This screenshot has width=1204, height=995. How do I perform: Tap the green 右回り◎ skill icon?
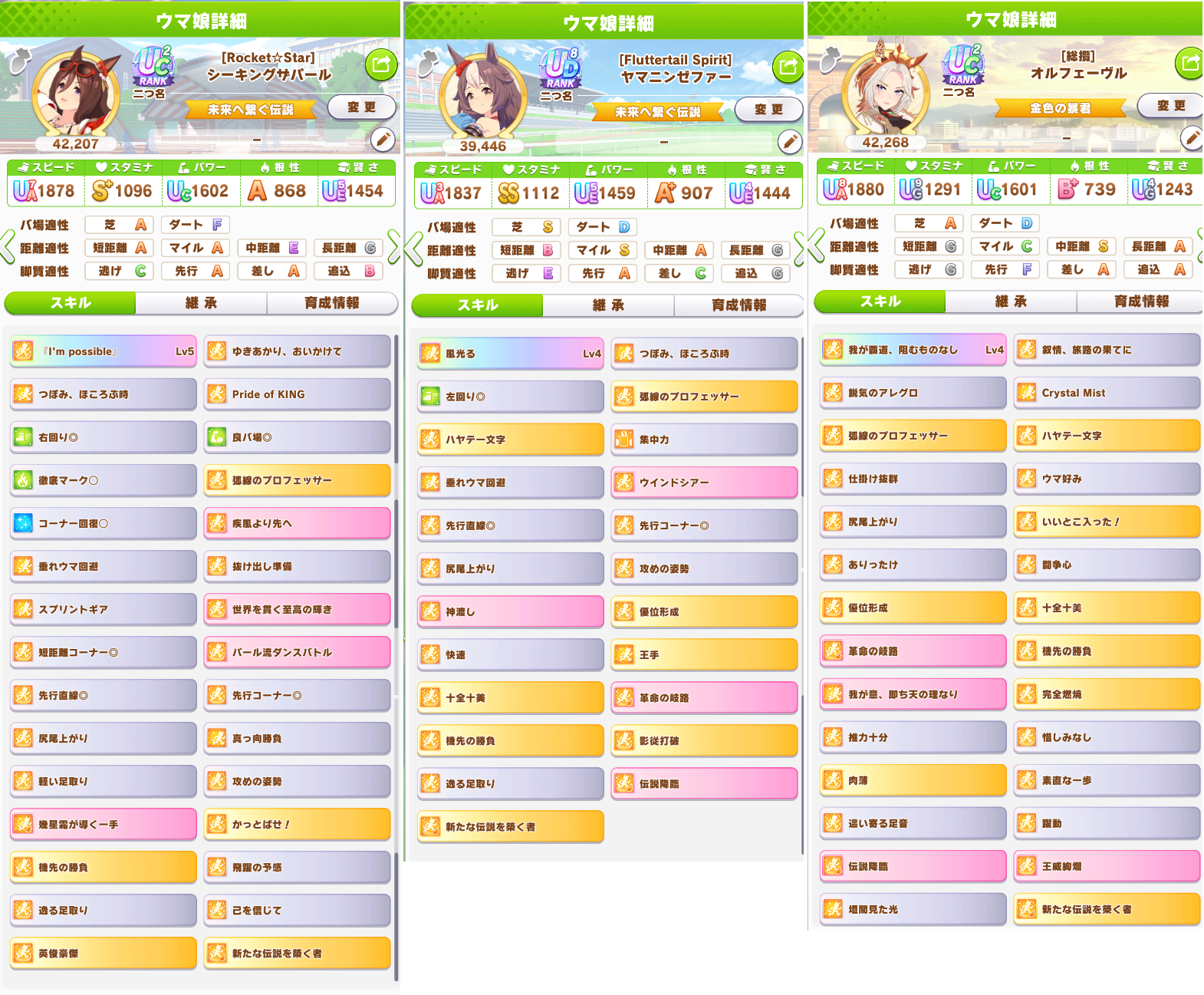[23, 437]
